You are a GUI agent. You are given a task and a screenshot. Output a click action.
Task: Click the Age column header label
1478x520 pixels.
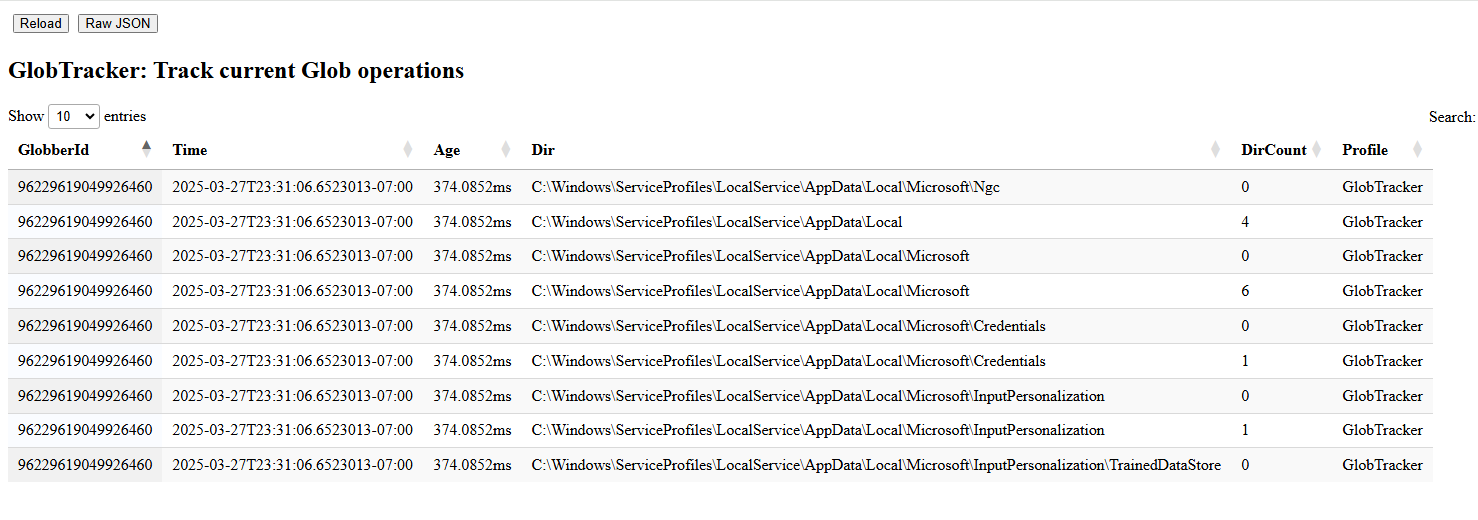447,150
